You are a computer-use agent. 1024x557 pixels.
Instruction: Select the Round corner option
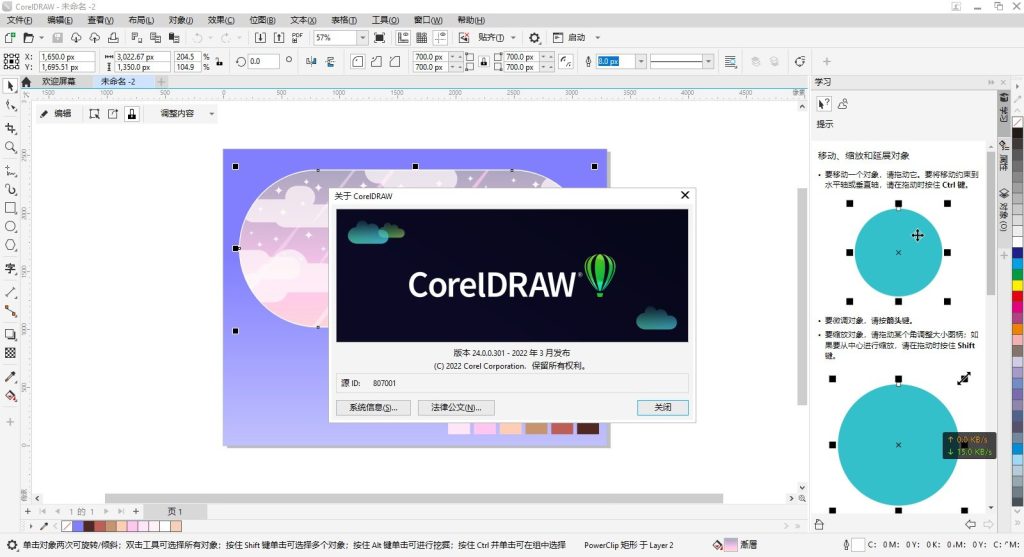[358, 61]
